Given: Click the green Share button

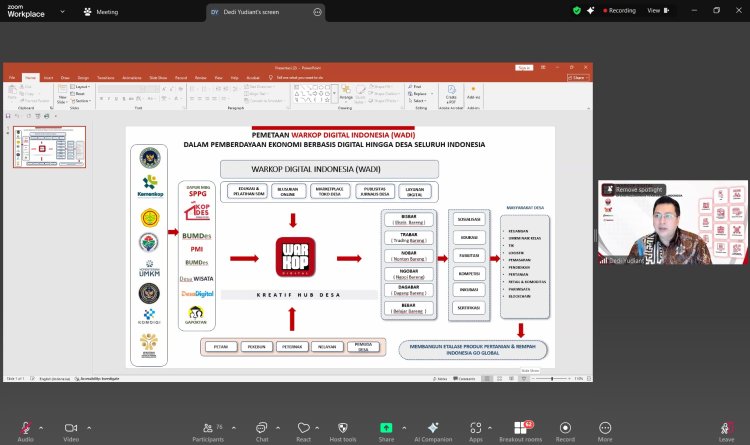Looking at the screenshot, I should [x=386, y=427].
